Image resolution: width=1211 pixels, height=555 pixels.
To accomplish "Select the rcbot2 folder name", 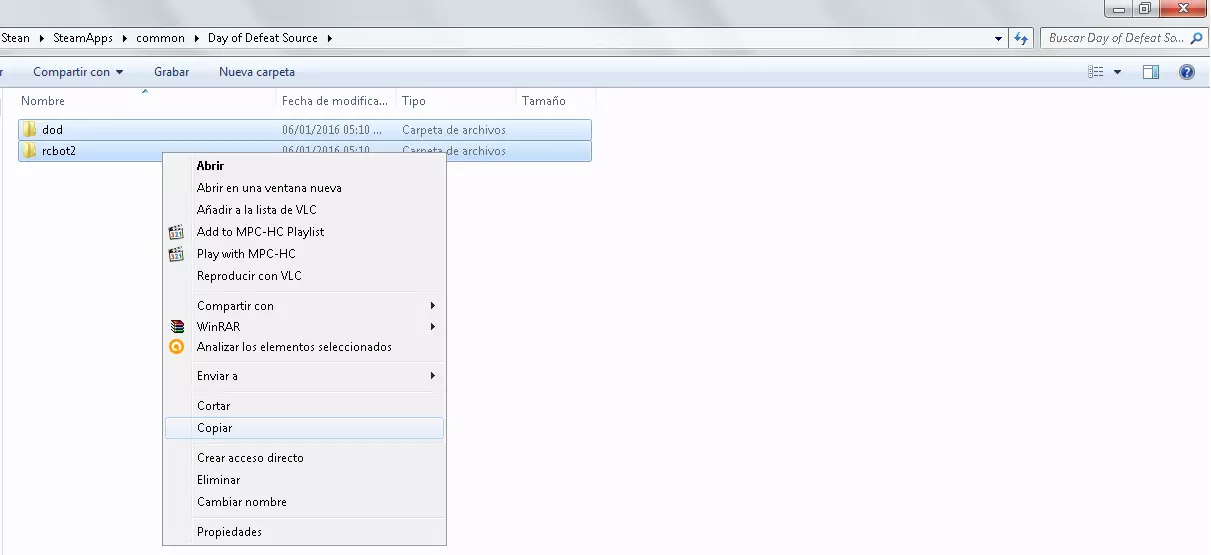I will (59, 151).
